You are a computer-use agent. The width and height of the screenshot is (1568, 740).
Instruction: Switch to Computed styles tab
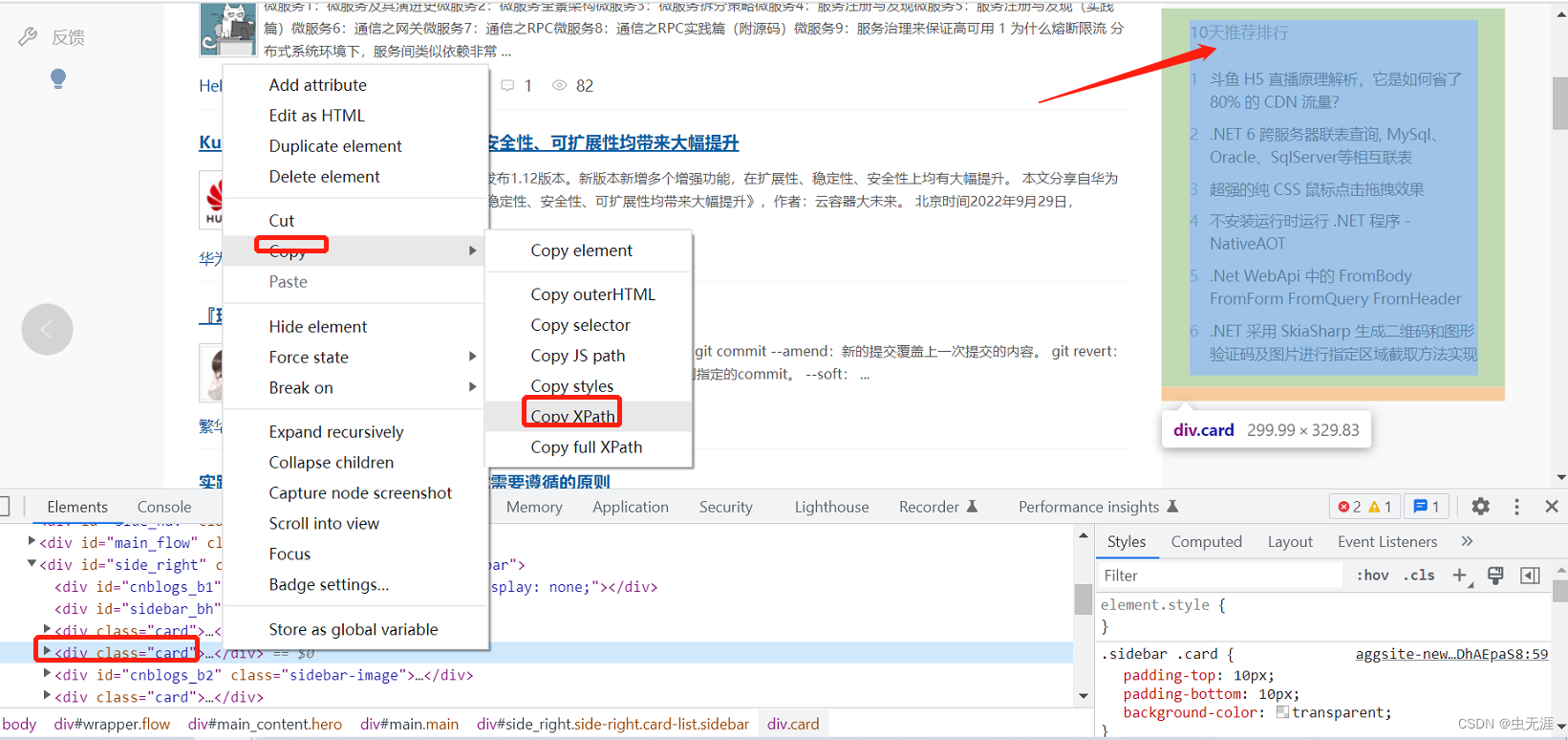(1207, 541)
